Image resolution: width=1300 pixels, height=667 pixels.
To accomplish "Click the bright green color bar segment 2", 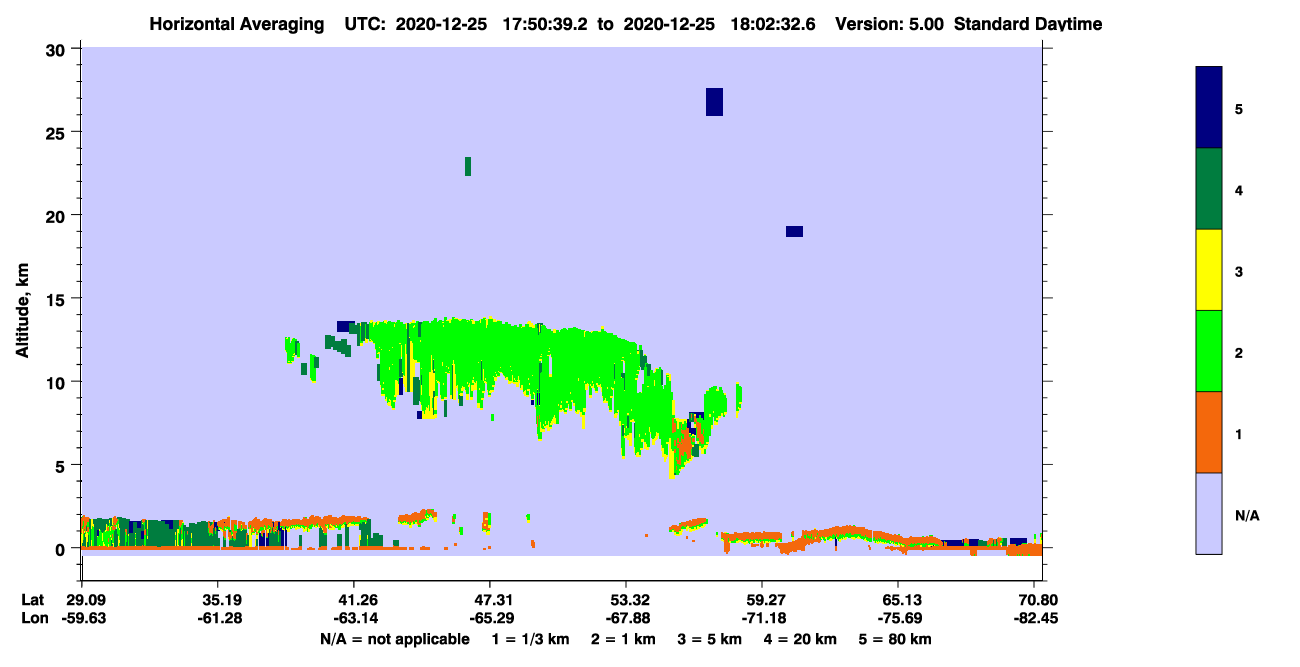I will coord(1209,351).
